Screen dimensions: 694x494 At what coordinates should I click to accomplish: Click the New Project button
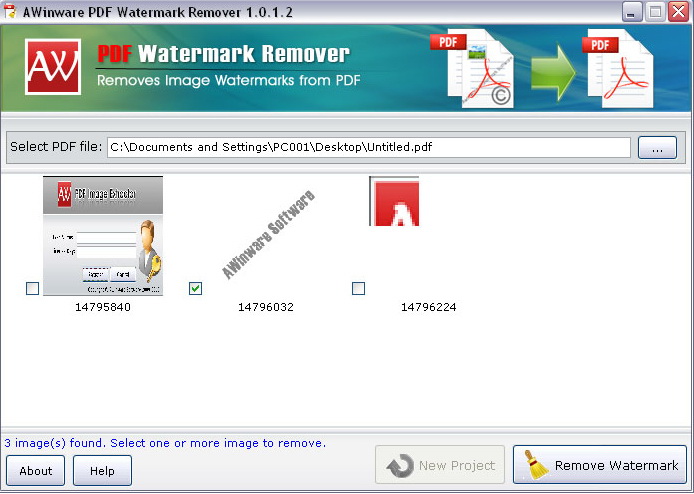tap(440, 465)
